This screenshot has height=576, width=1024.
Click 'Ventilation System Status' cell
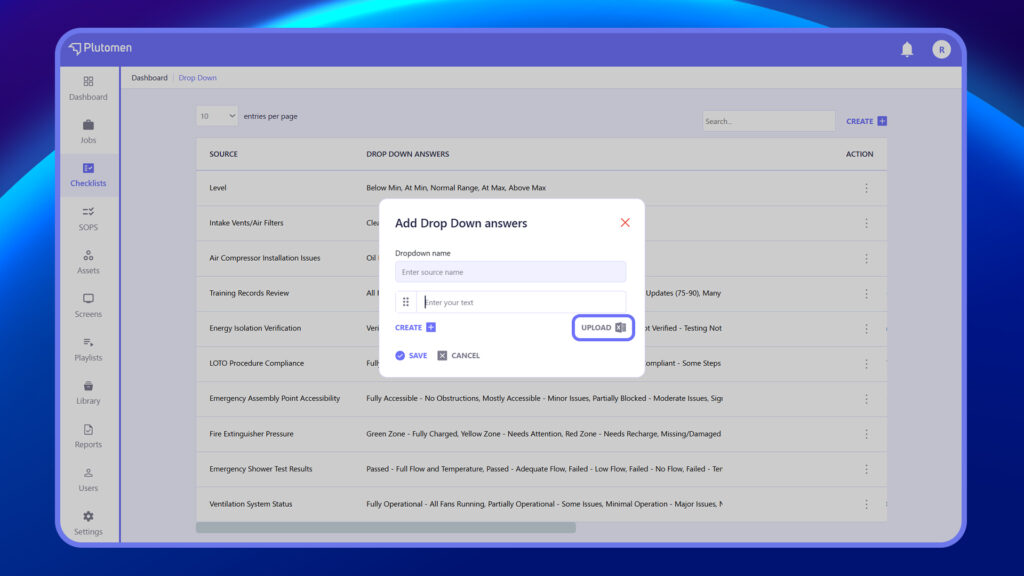click(x=250, y=504)
